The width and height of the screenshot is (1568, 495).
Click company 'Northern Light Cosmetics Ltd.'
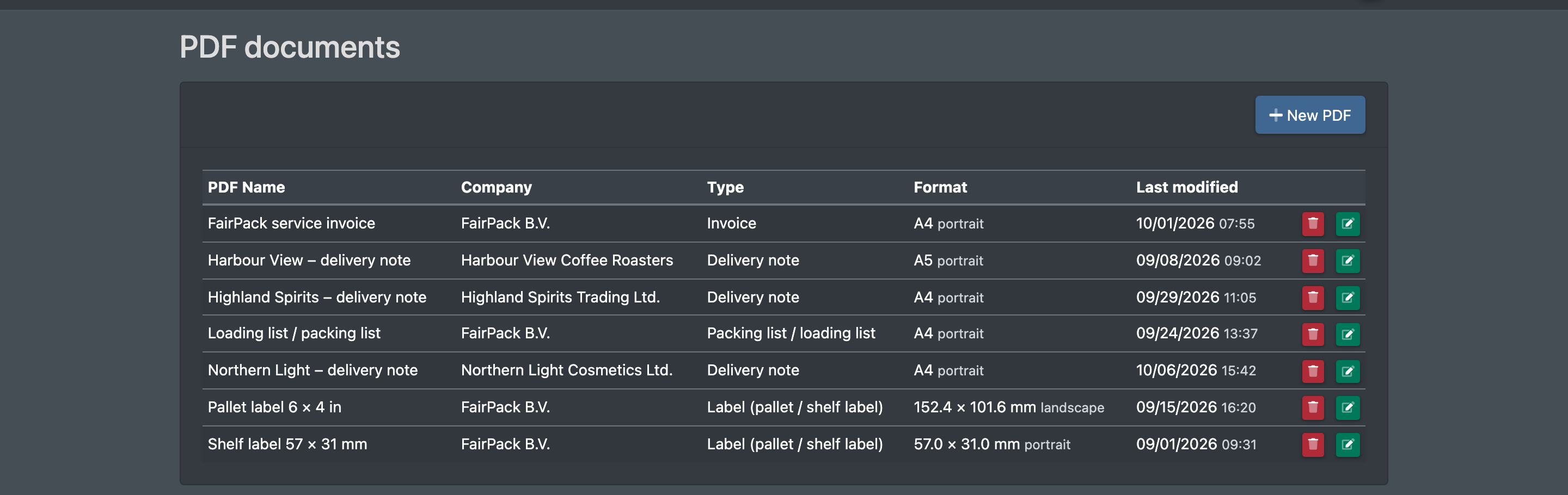coord(566,370)
